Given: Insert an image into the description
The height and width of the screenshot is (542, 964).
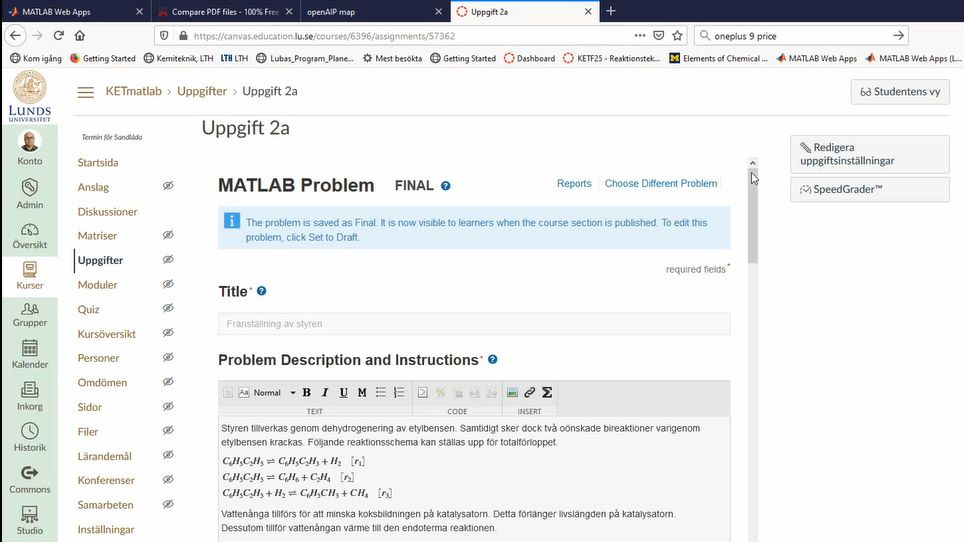Looking at the screenshot, I should [x=512, y=393].
